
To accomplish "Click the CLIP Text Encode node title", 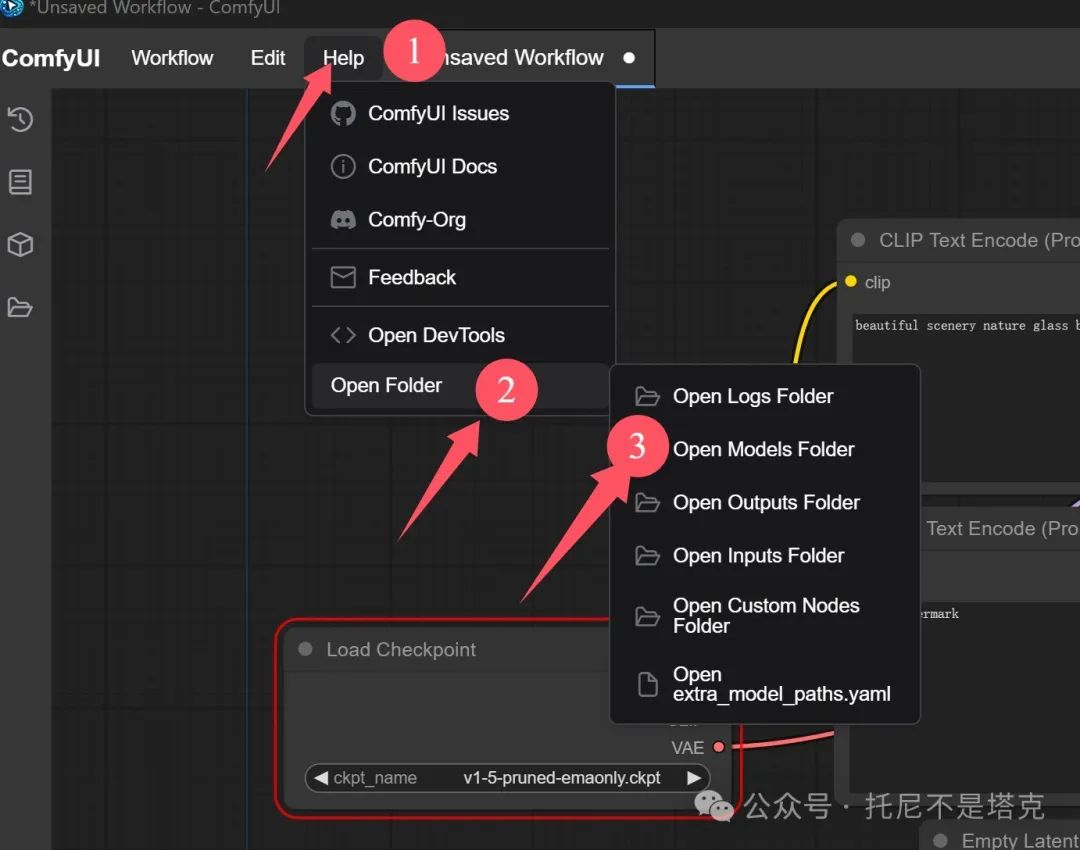I will pos(979,240).
